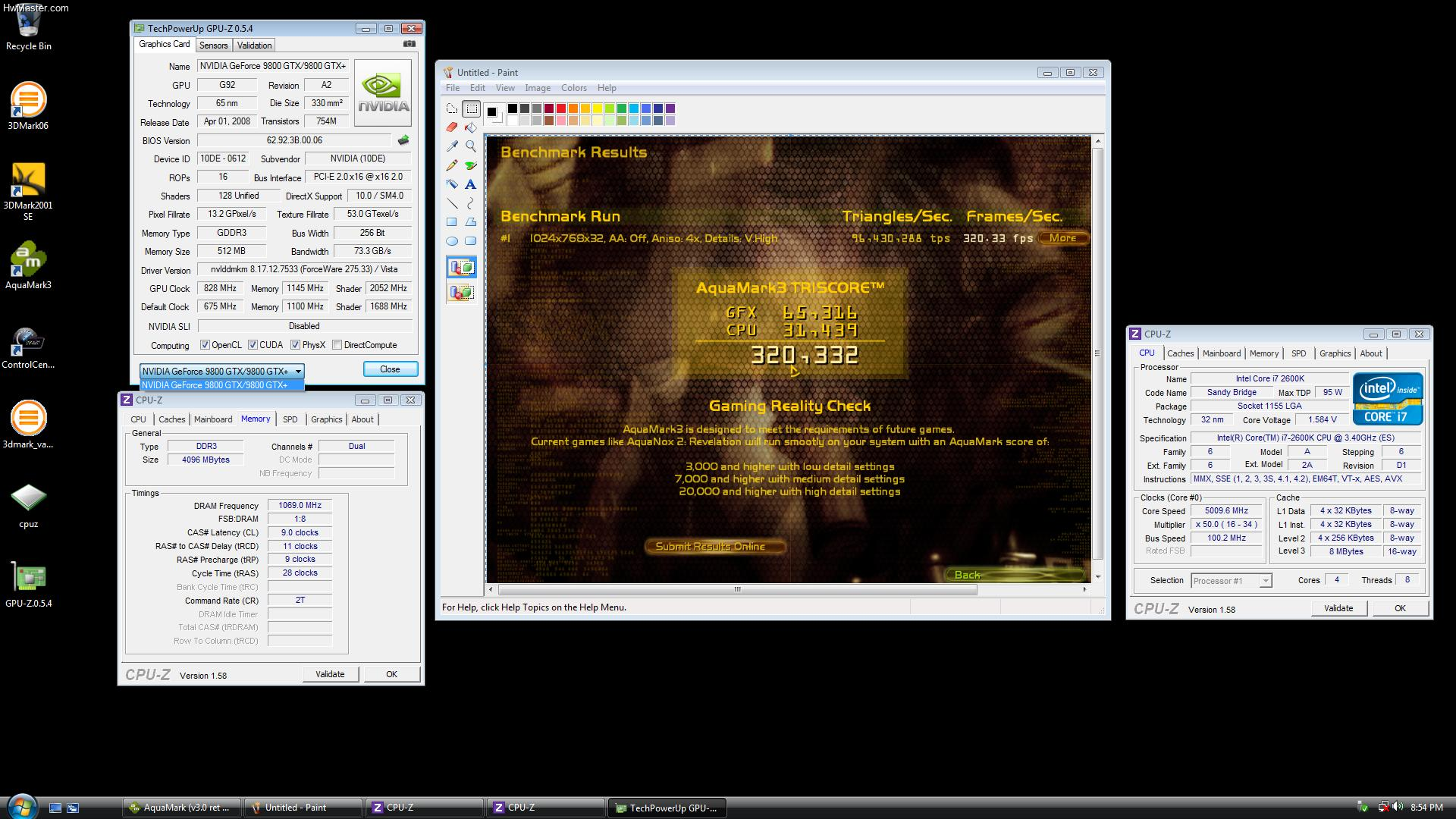Pick the Color Picker eyedropper tool
1456x819 pixels.
(x=452, y=146)
